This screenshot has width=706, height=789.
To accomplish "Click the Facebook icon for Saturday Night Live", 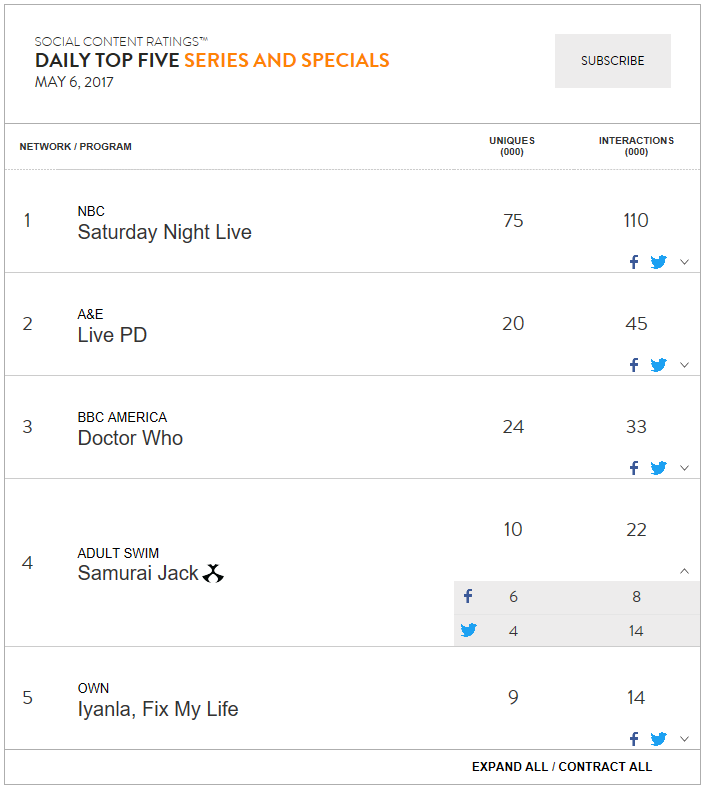I will 634,262.
